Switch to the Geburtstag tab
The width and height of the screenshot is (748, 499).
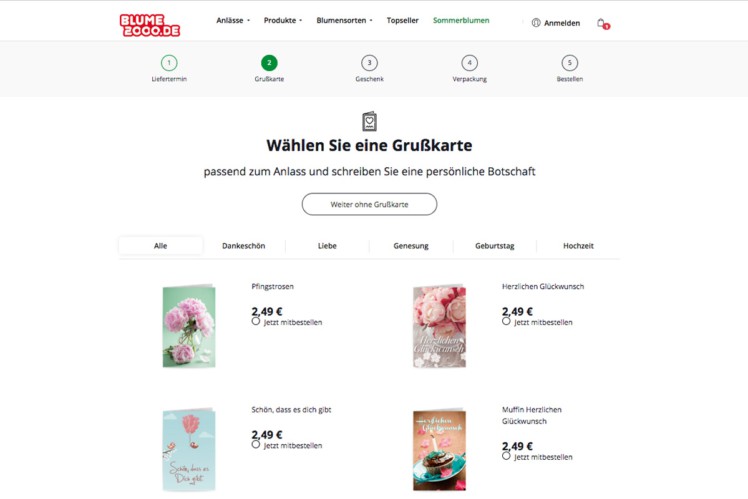pyautogui.click(x=495, y=246)
